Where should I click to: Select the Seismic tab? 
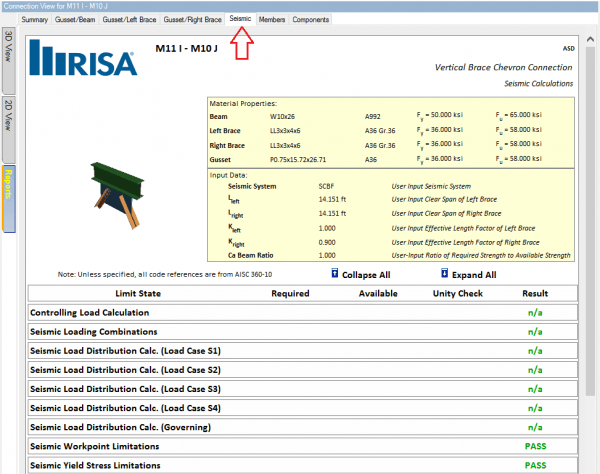[x=240, y=19]
